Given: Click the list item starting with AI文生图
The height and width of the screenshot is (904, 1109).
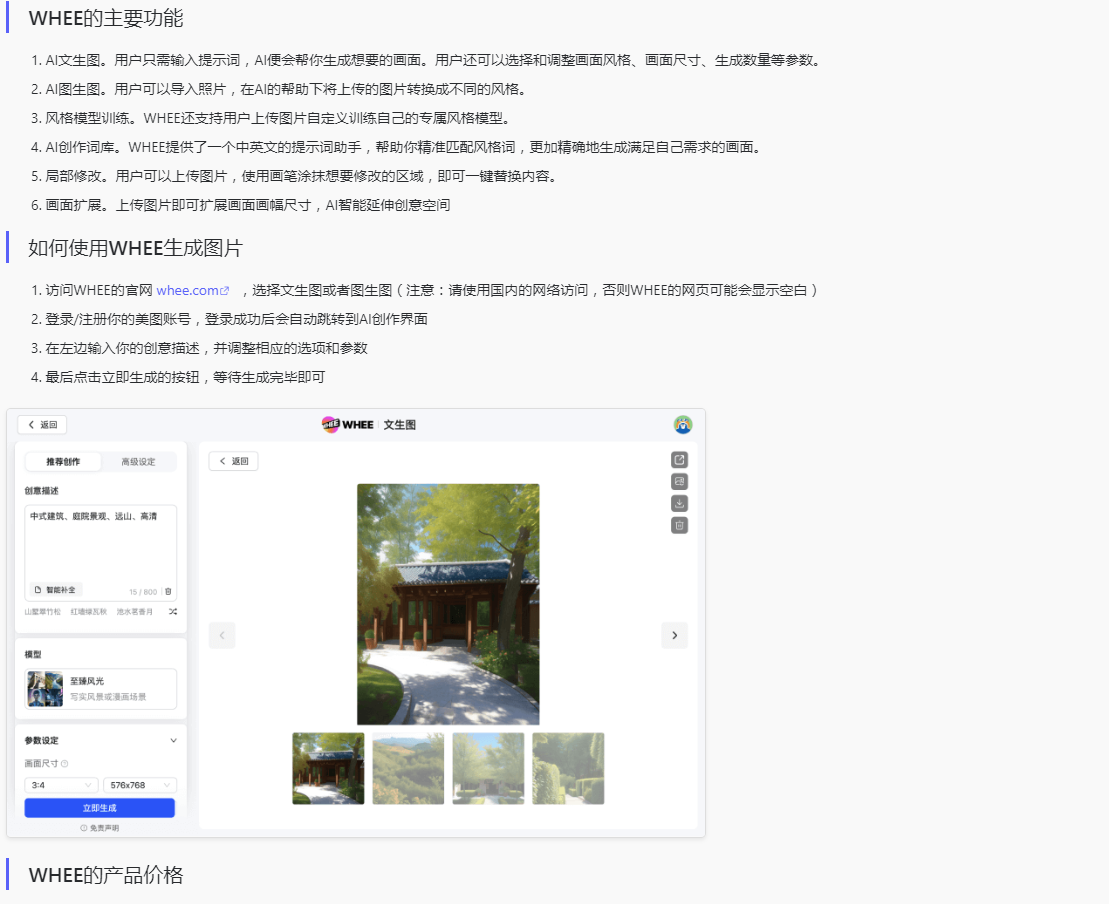Looking at the screenshot, I should pyautogui.click(x=433, y=60).
